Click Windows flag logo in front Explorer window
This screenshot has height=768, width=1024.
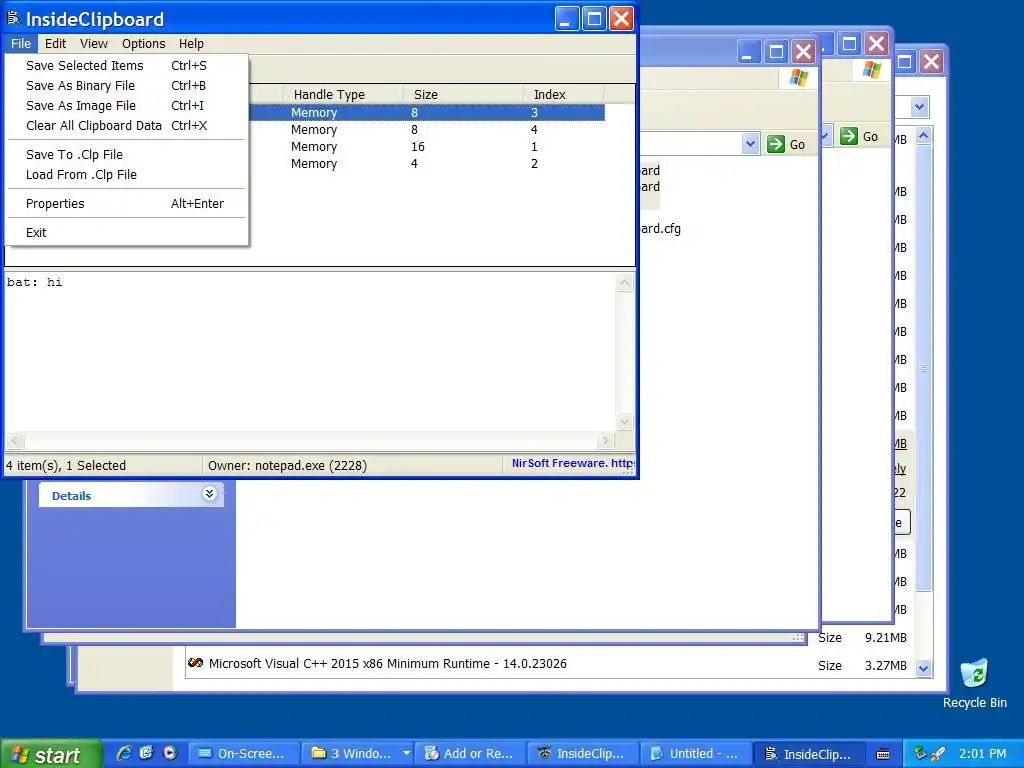(x=799, y=77)
